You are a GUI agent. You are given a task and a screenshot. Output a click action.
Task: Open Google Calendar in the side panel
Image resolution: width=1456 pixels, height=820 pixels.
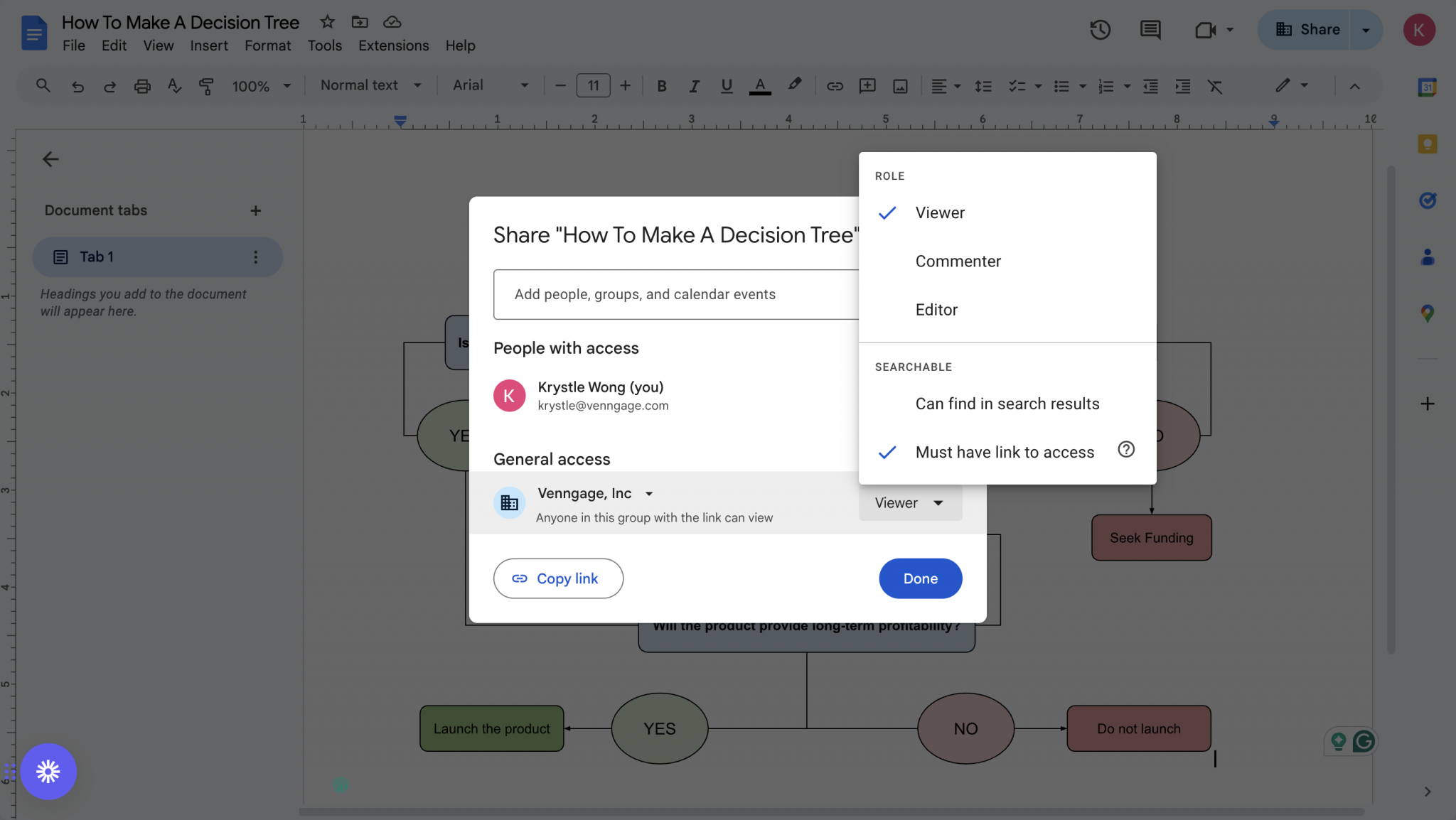coord(1427,87)
